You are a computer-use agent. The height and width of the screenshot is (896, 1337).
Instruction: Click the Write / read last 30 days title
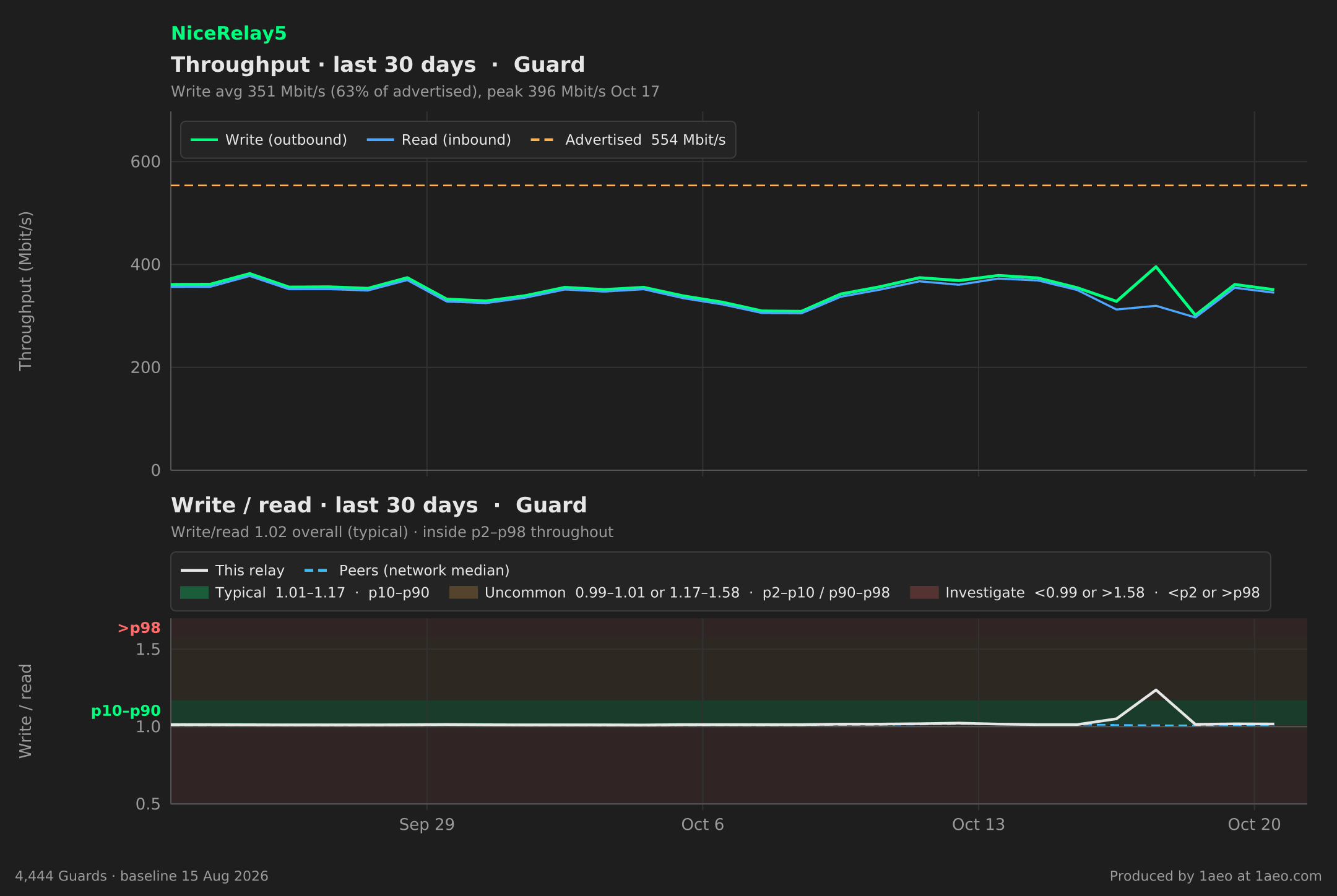379,506
